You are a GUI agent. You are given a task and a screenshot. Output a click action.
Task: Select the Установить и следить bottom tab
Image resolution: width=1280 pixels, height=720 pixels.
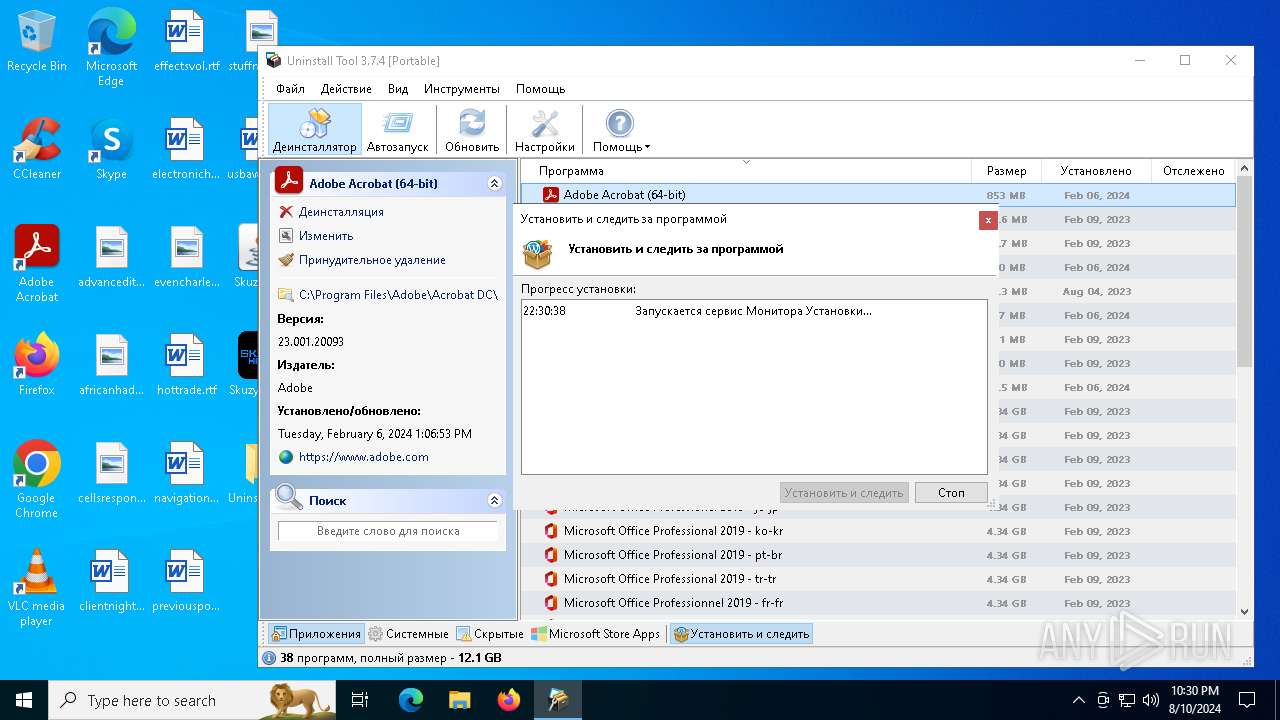pyautogui.click(x=741, y=634)
